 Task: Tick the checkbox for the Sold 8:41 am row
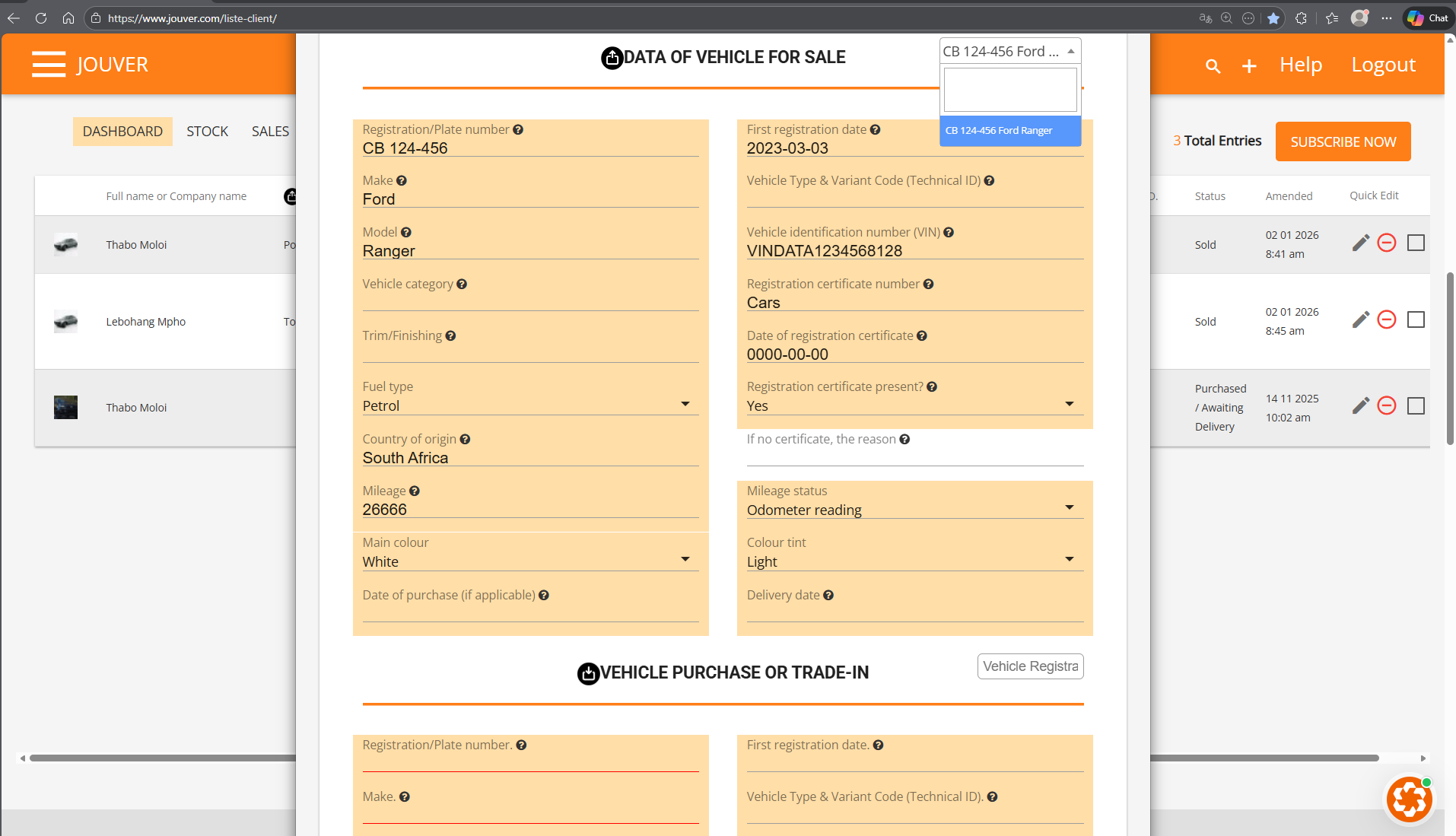coord(1416,243)
